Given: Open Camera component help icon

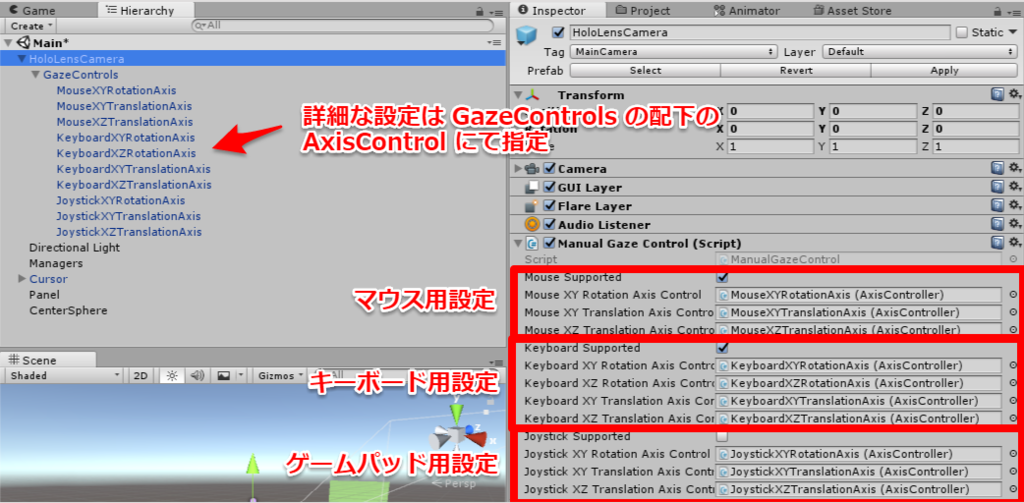Looking at the screenshot, I should (998, 169).
